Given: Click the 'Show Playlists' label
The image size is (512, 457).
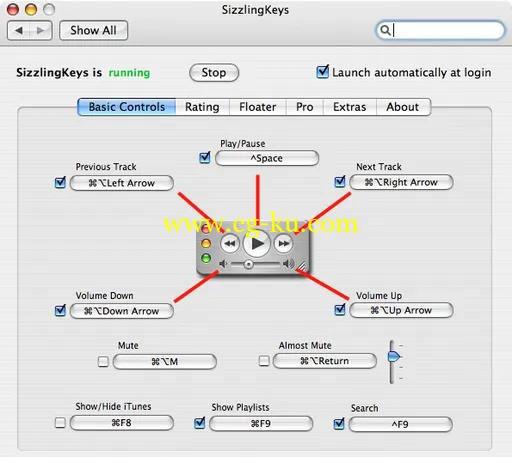Looking at the screenshot, I should click(x=240, y=407).
